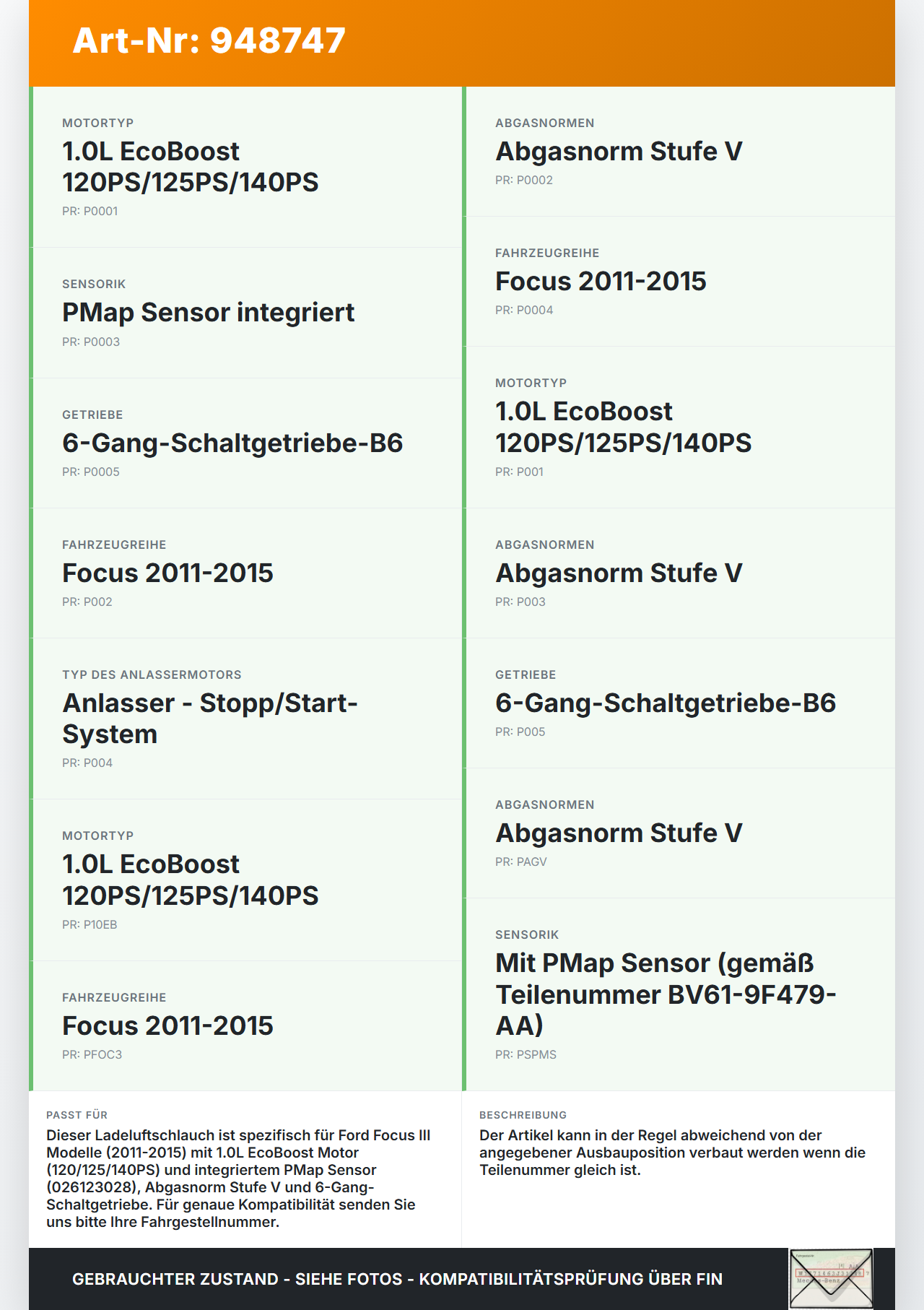The image size is (924, 1310).
Task: Click the Abgasnorm Stufe V card PR: P003
Action: (679, 573)
